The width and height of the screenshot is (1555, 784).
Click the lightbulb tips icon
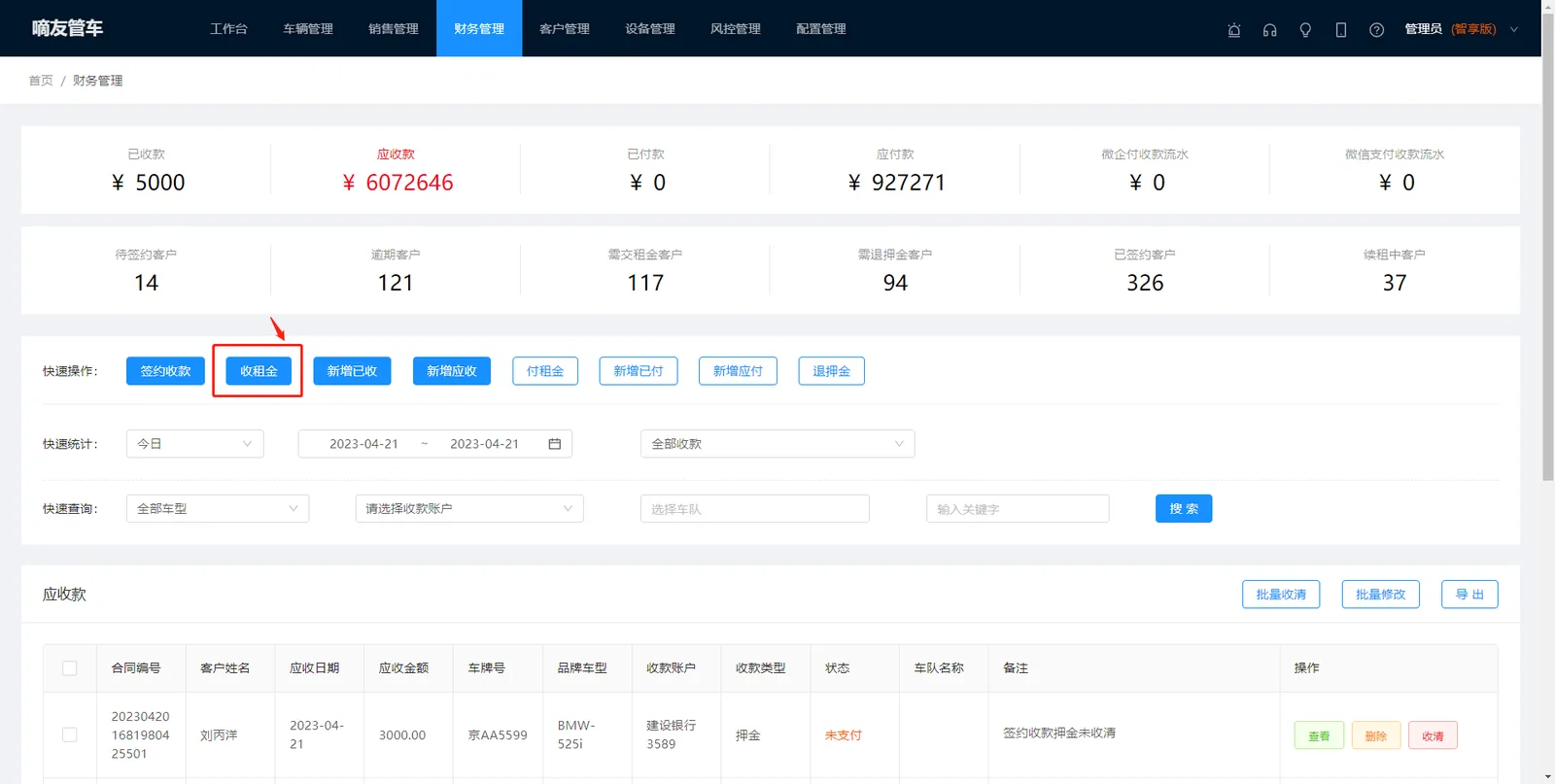[x=1305, y=29]
